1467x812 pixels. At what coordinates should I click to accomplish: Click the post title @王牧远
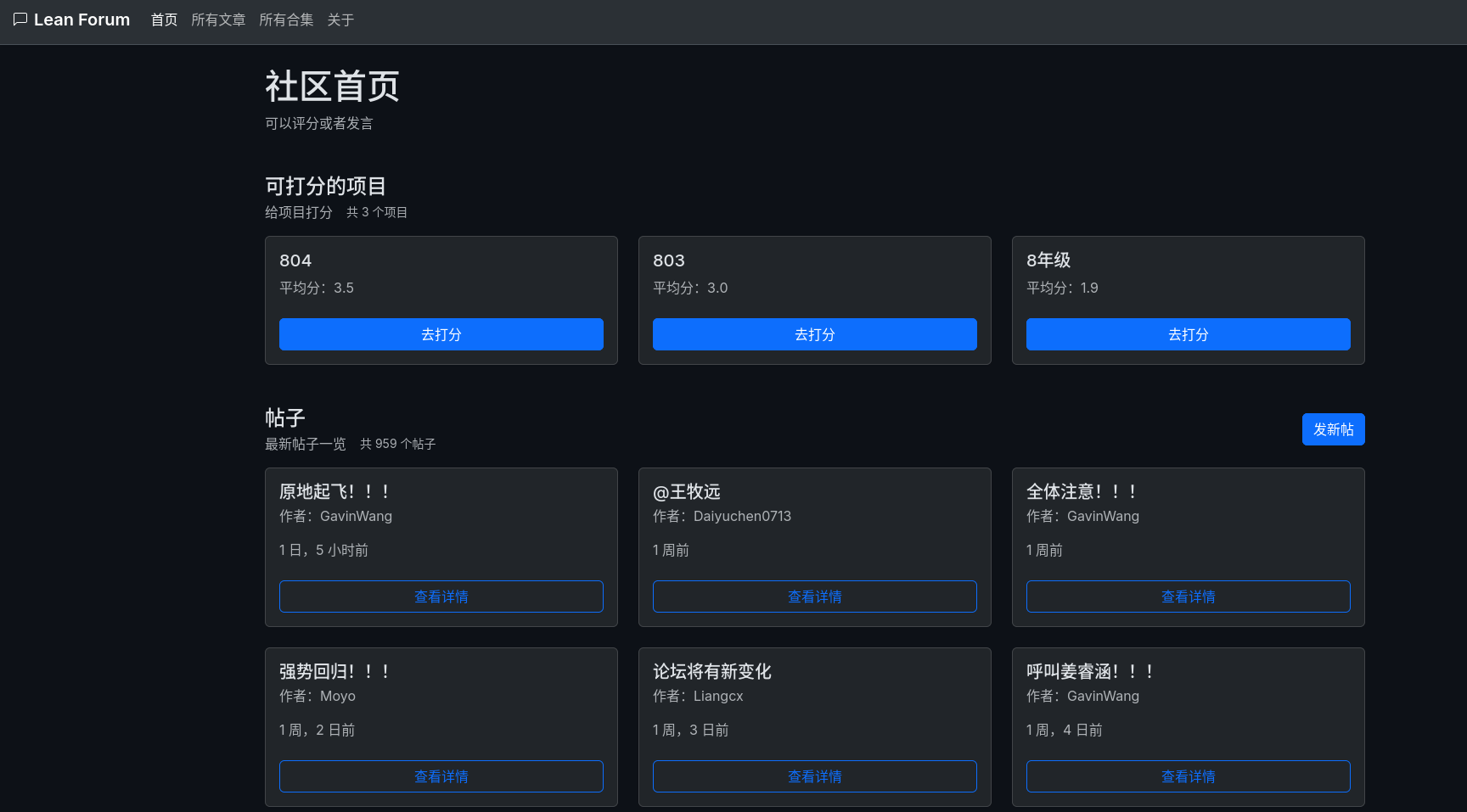(687, 491)
